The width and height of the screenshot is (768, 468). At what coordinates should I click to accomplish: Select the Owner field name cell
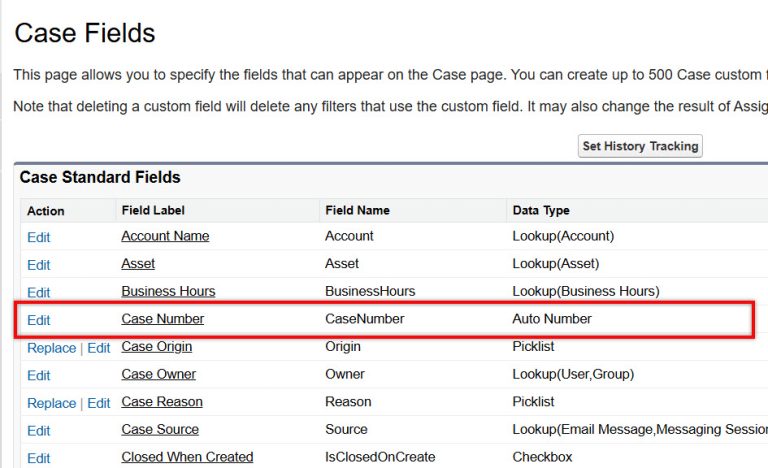[x=345, y=374]
